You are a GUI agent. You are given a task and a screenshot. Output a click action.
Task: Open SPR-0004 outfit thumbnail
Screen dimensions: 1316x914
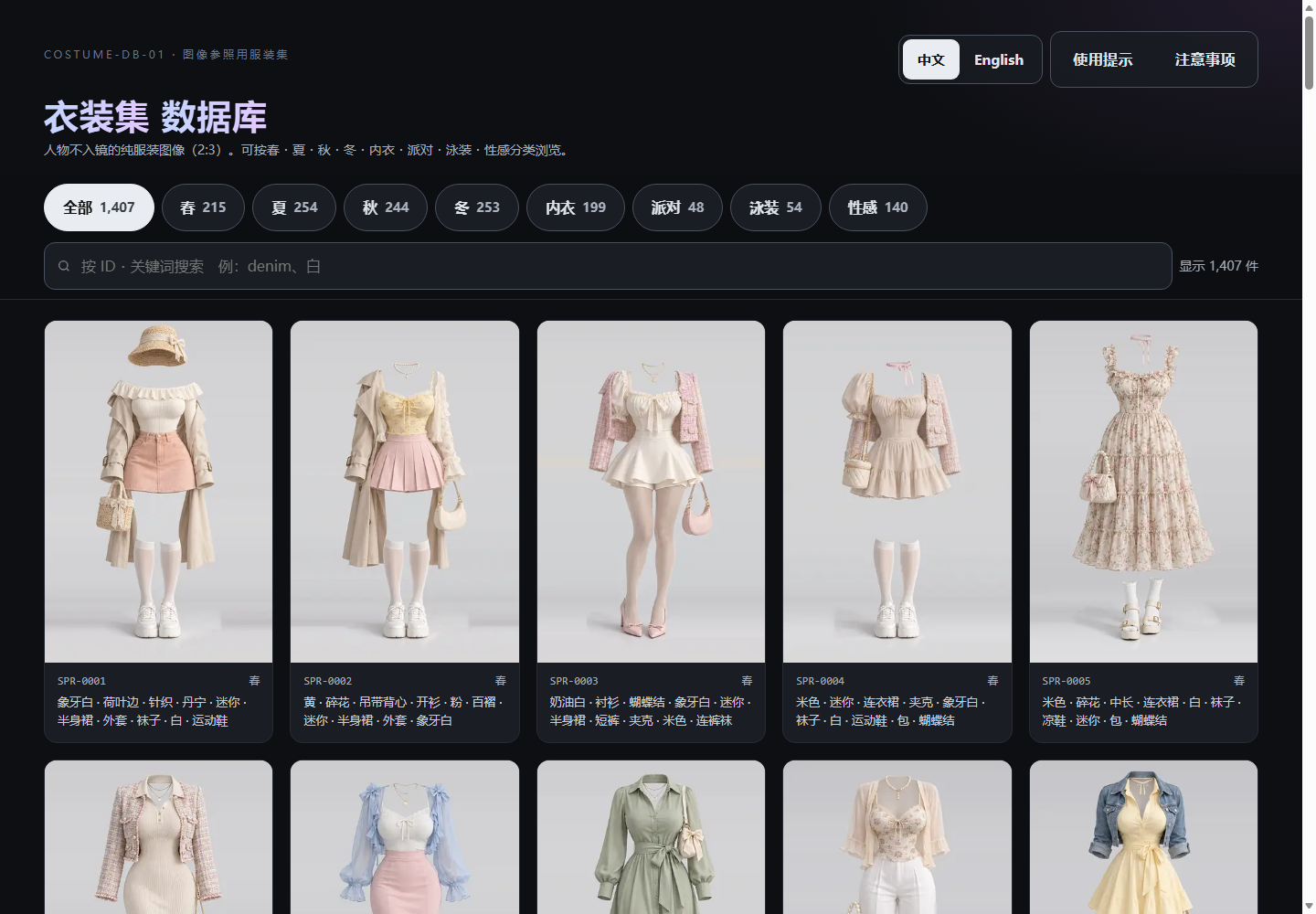(897, 492)
